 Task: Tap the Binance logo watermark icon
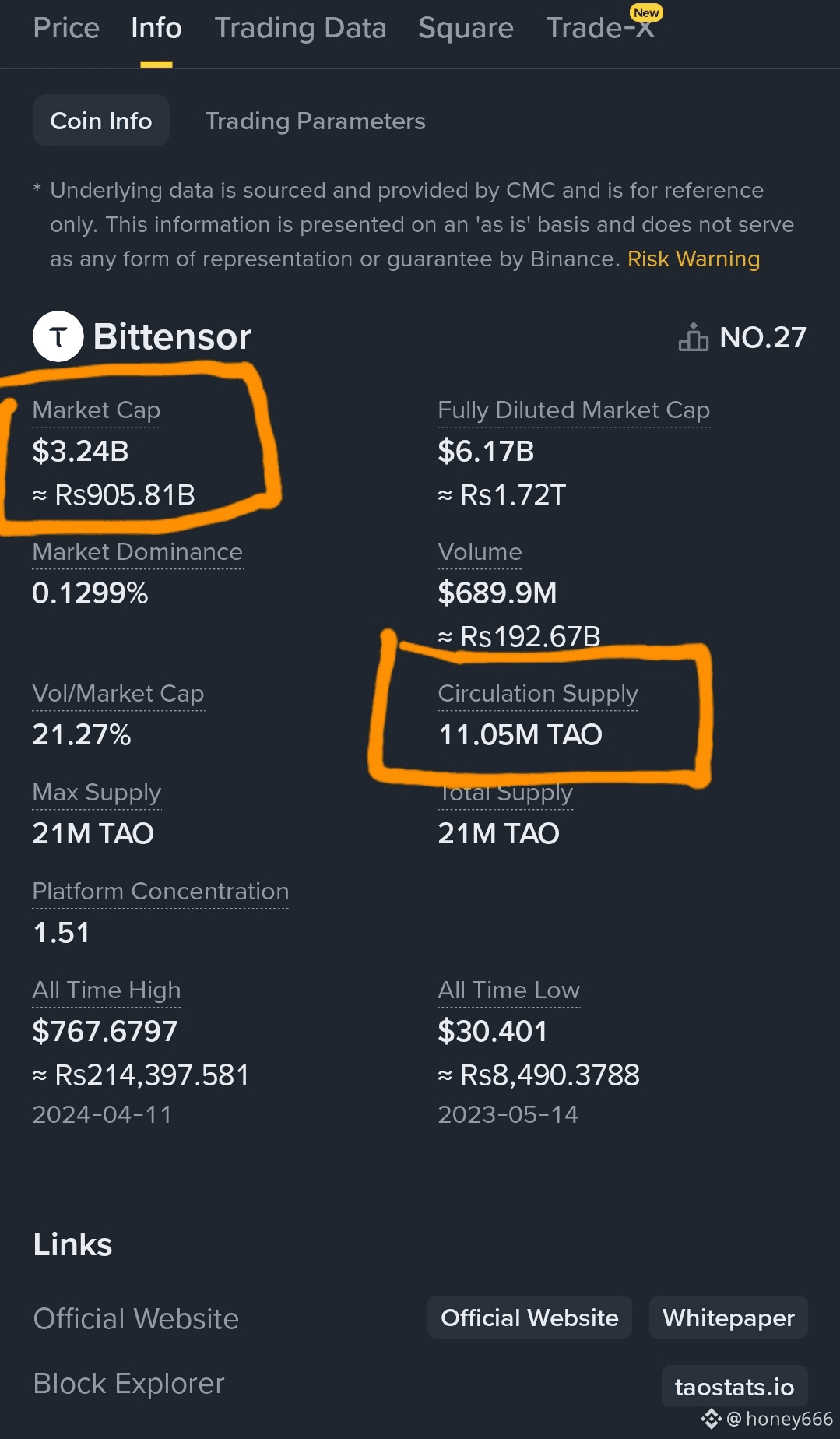pos(712,1419)
